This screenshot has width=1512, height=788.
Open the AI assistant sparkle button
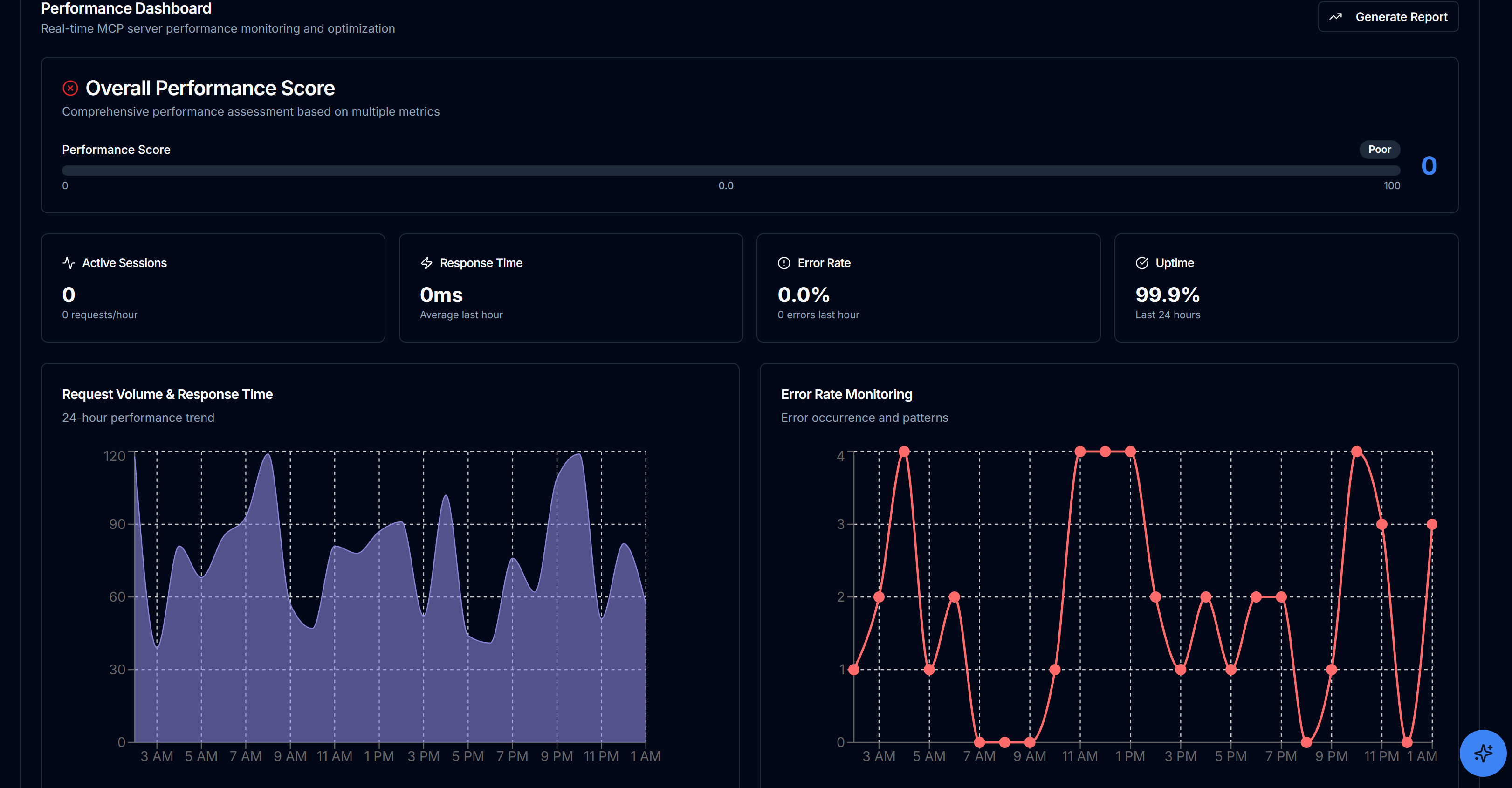click(x=1482, y=754)
